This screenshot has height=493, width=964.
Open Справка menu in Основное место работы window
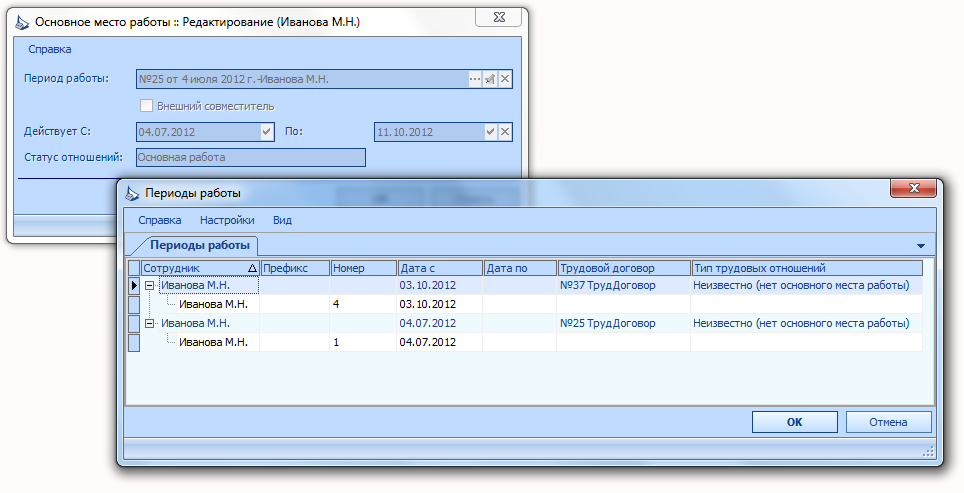click(50, 49)
